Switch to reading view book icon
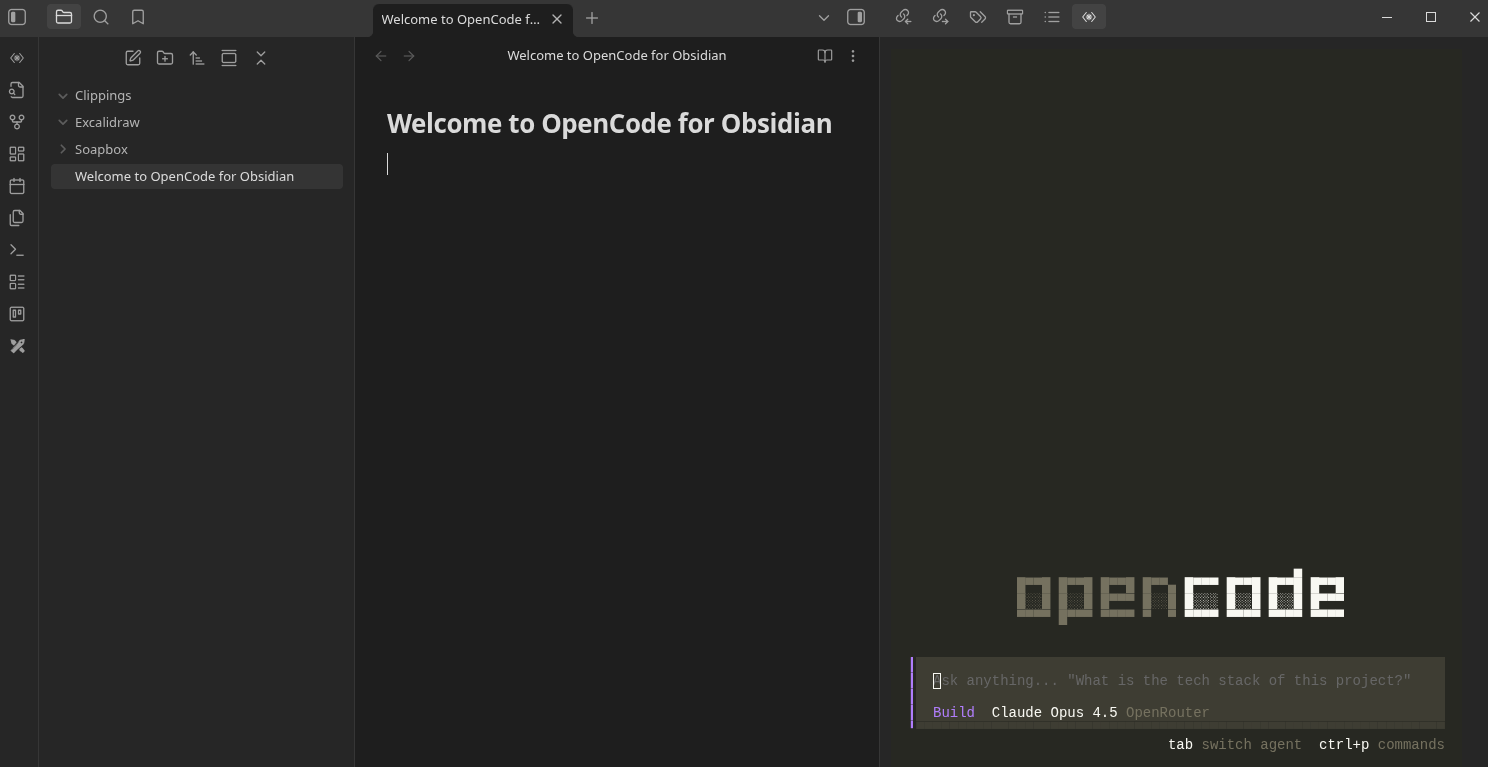This screenshot has height=767, width=1488. coord(825,56)
